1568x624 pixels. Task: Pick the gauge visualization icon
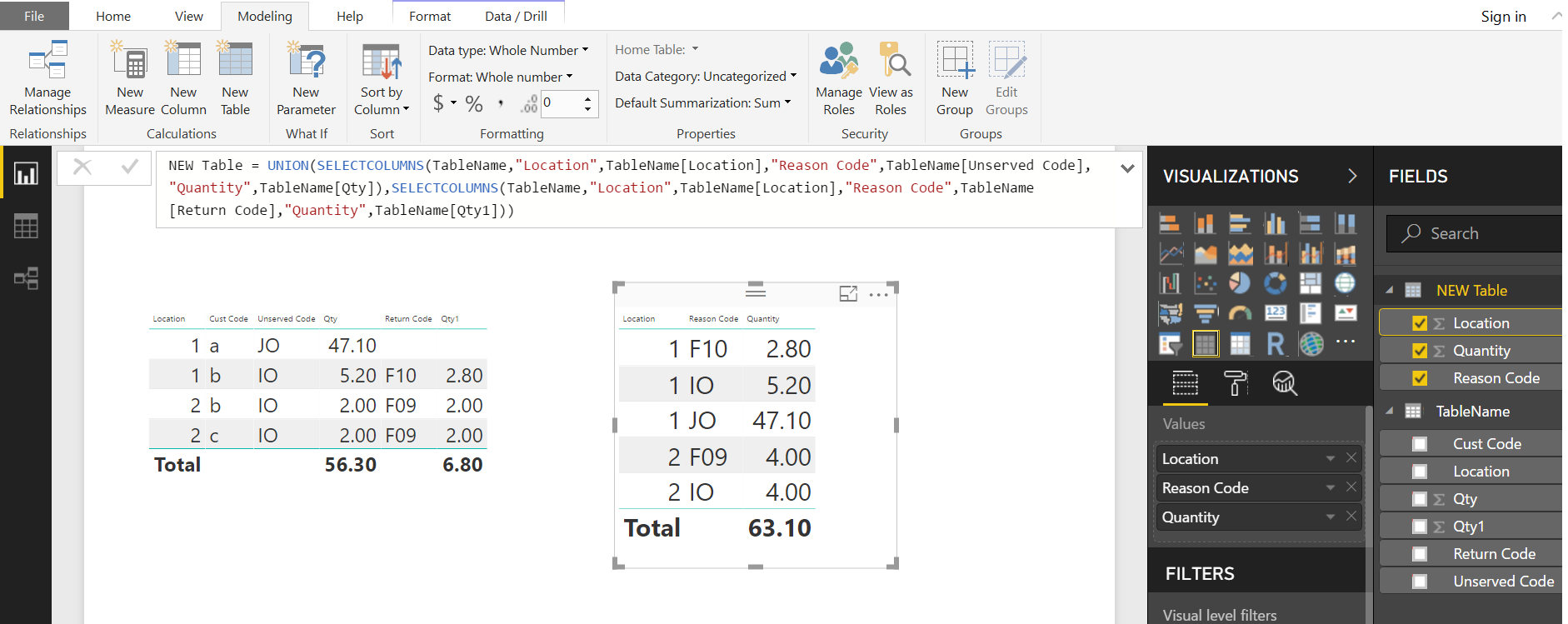[x=1240, y=313]
